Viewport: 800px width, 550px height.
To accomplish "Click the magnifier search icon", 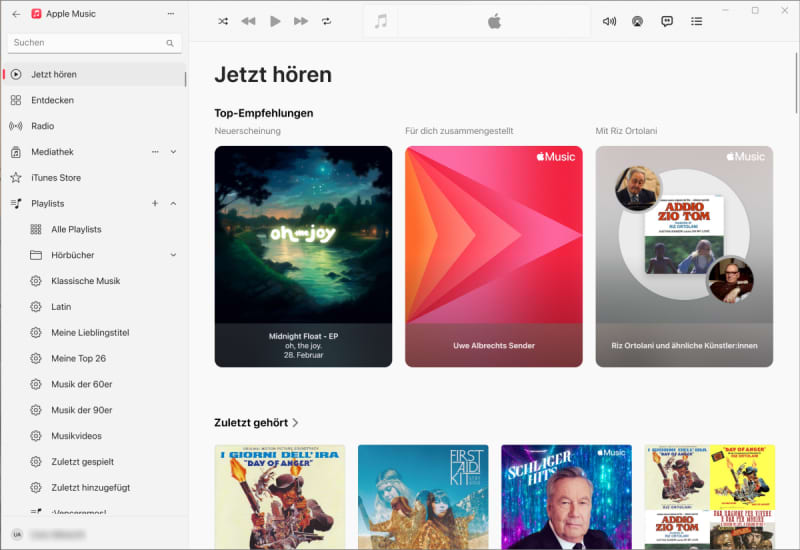I will [170, 43].
